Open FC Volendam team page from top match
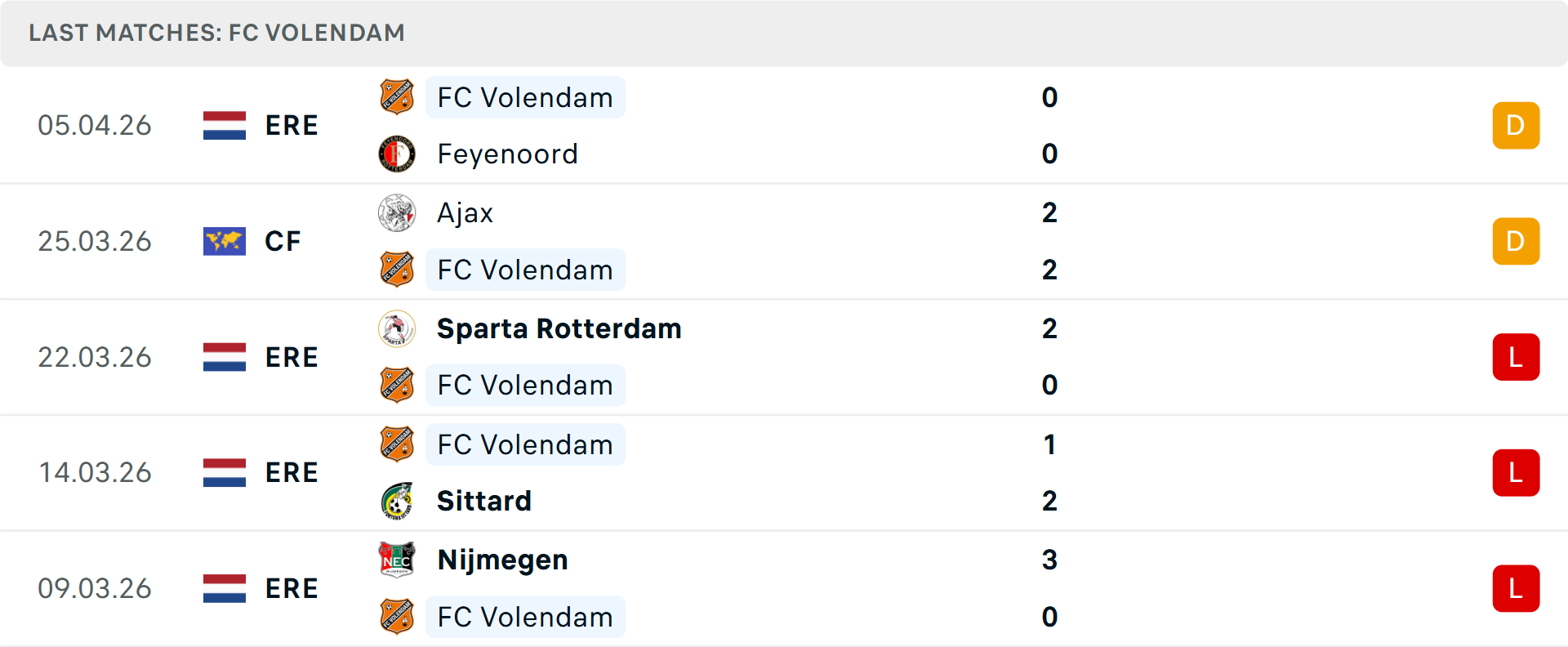Screen dimensions: 1568x647 525,97
